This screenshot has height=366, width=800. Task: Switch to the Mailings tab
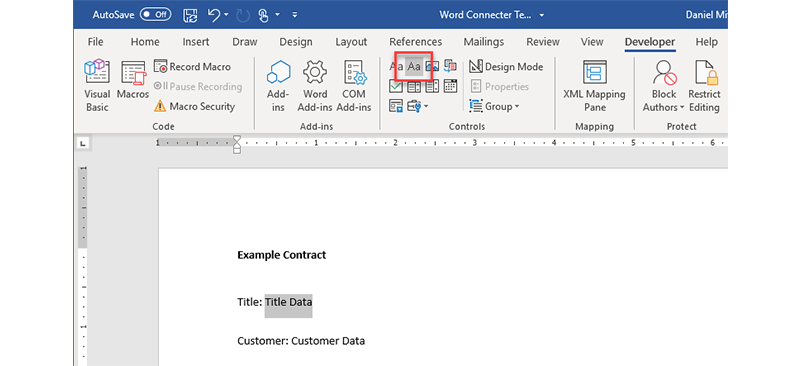click(484, 42)
